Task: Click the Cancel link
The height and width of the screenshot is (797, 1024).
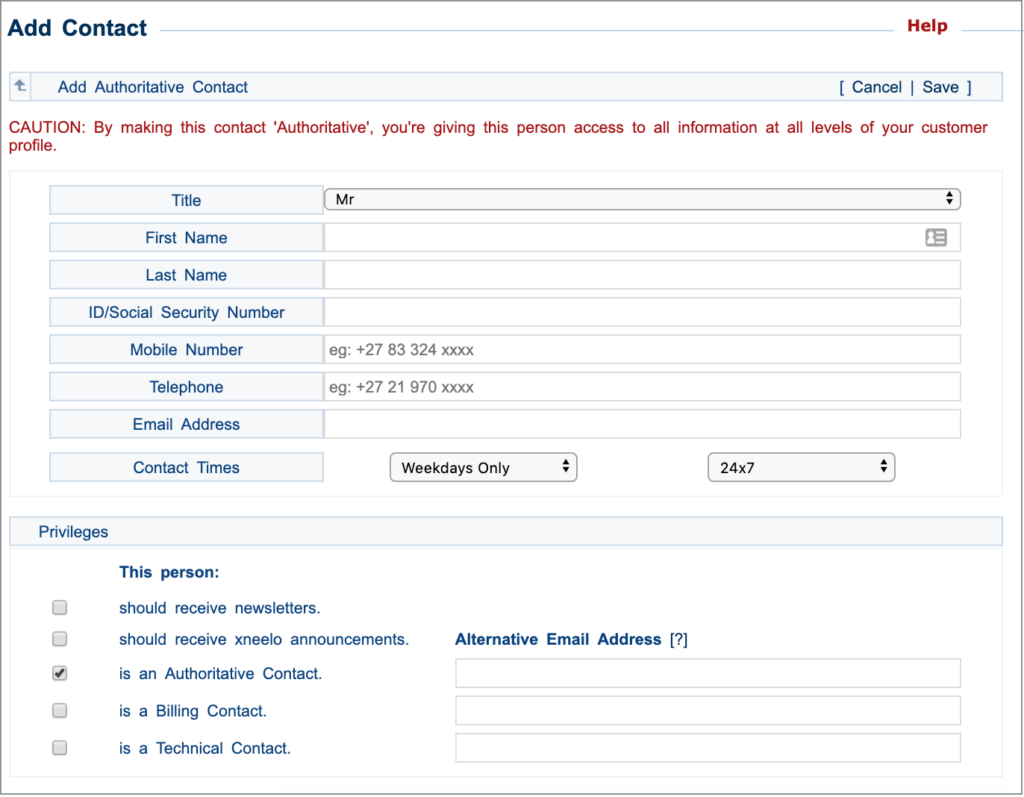Action: tap(875, 87)
